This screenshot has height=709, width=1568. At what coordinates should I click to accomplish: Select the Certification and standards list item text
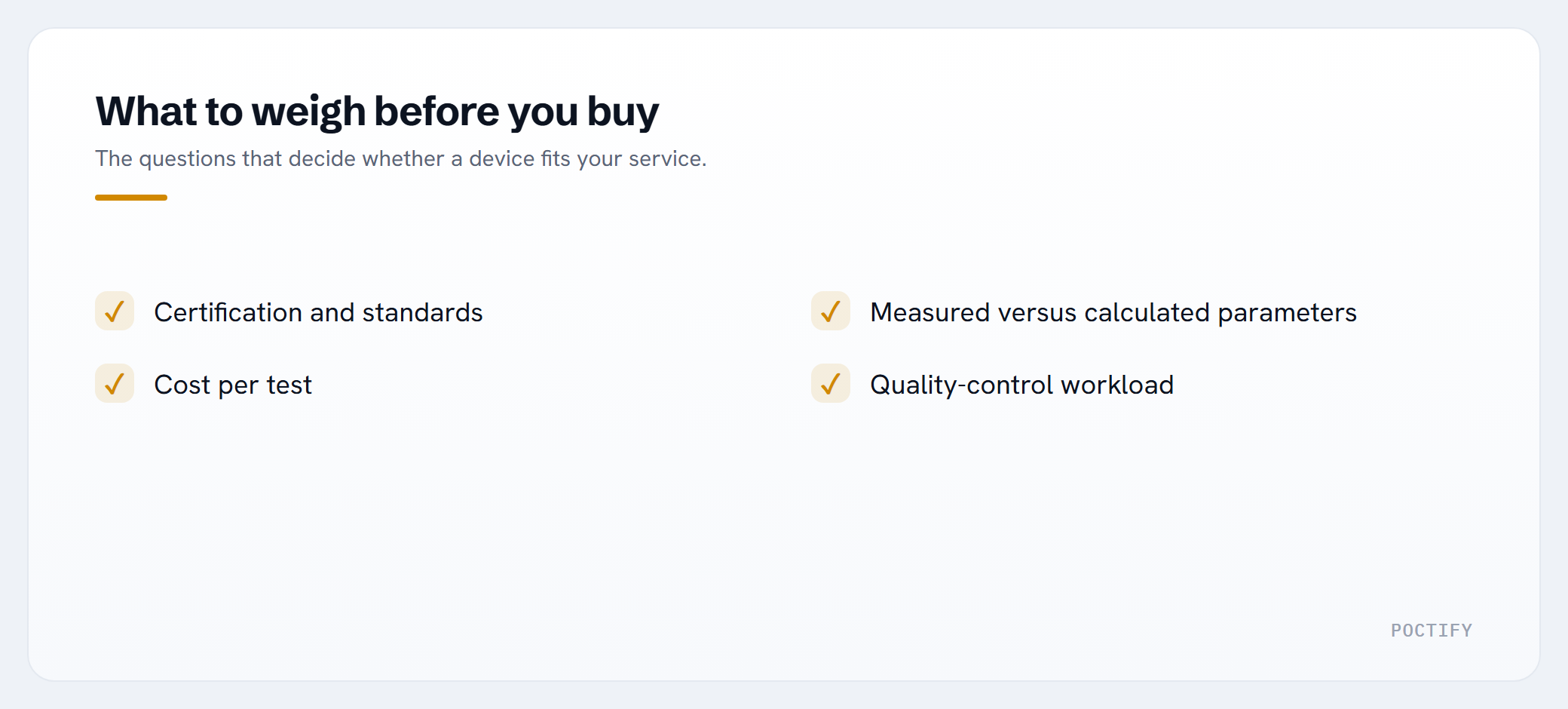click(x=318, y=312)
